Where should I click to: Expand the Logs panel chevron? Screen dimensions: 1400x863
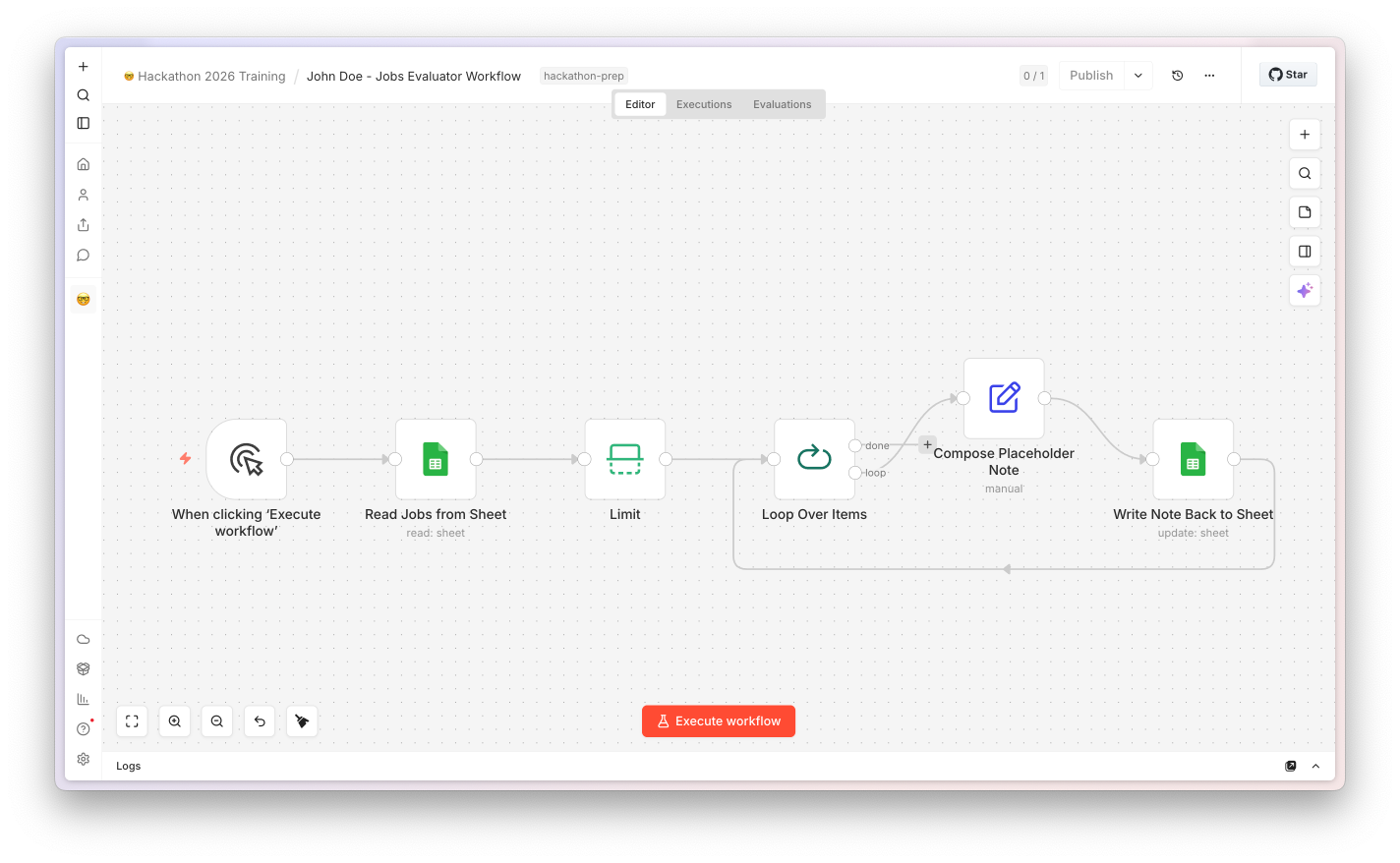pos(1315,766)
